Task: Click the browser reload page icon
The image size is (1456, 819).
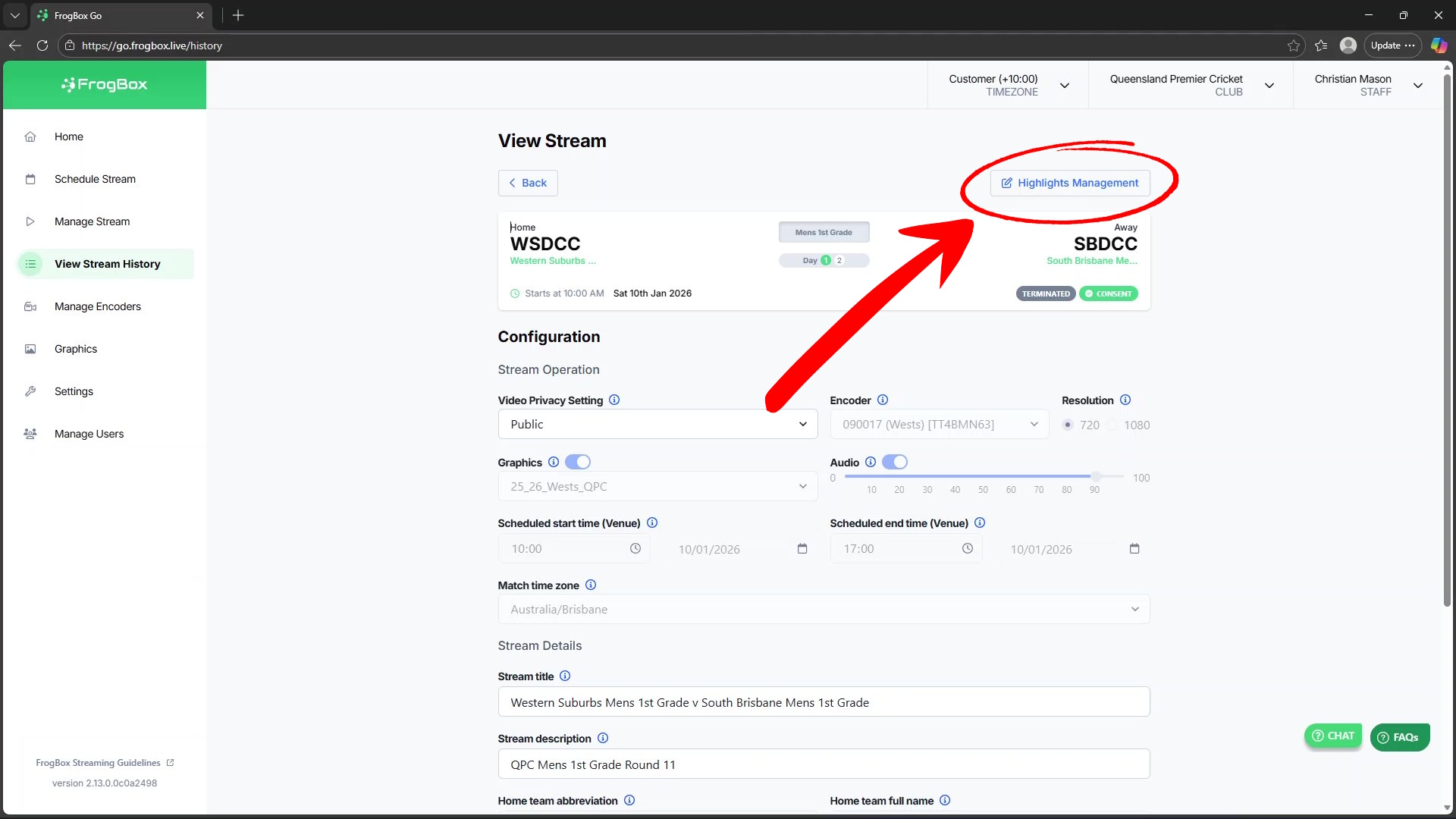Action: pos(42,45)
